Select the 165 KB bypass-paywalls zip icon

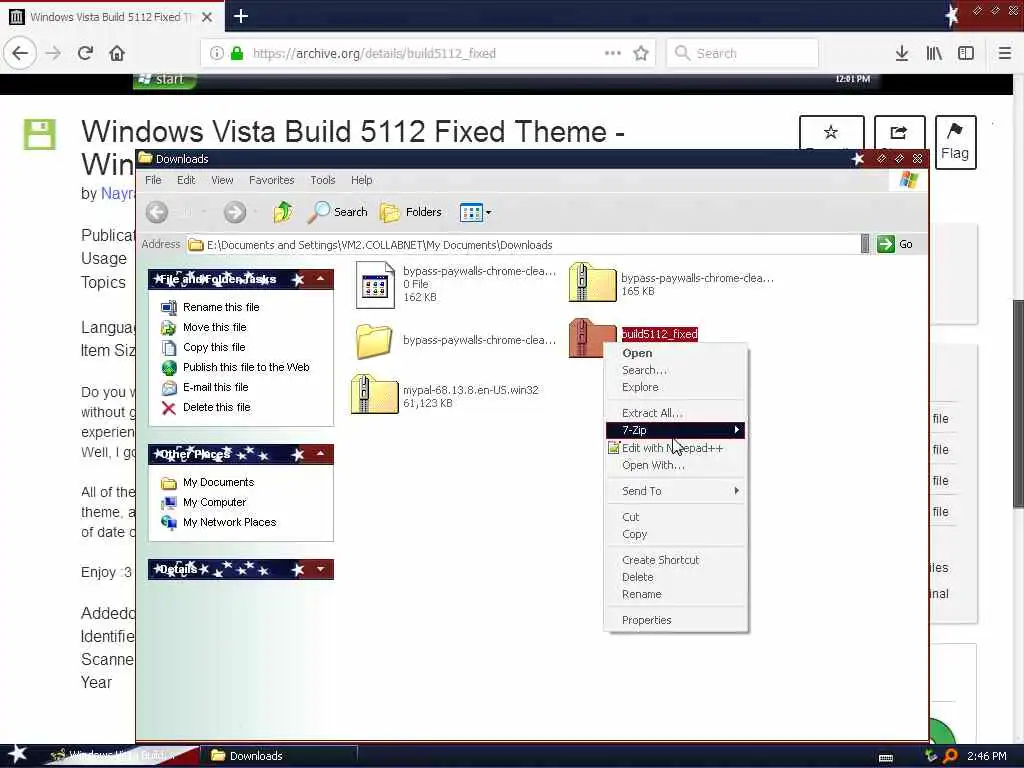(592, 282)
